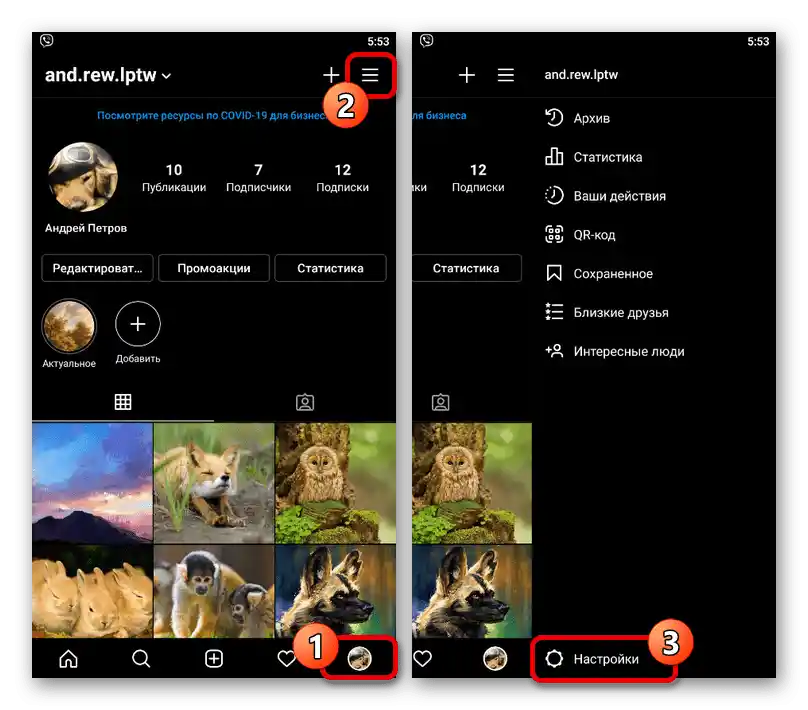
Task: Open owl post thumbnail in left screen
Action: click(x=336, y=483)
